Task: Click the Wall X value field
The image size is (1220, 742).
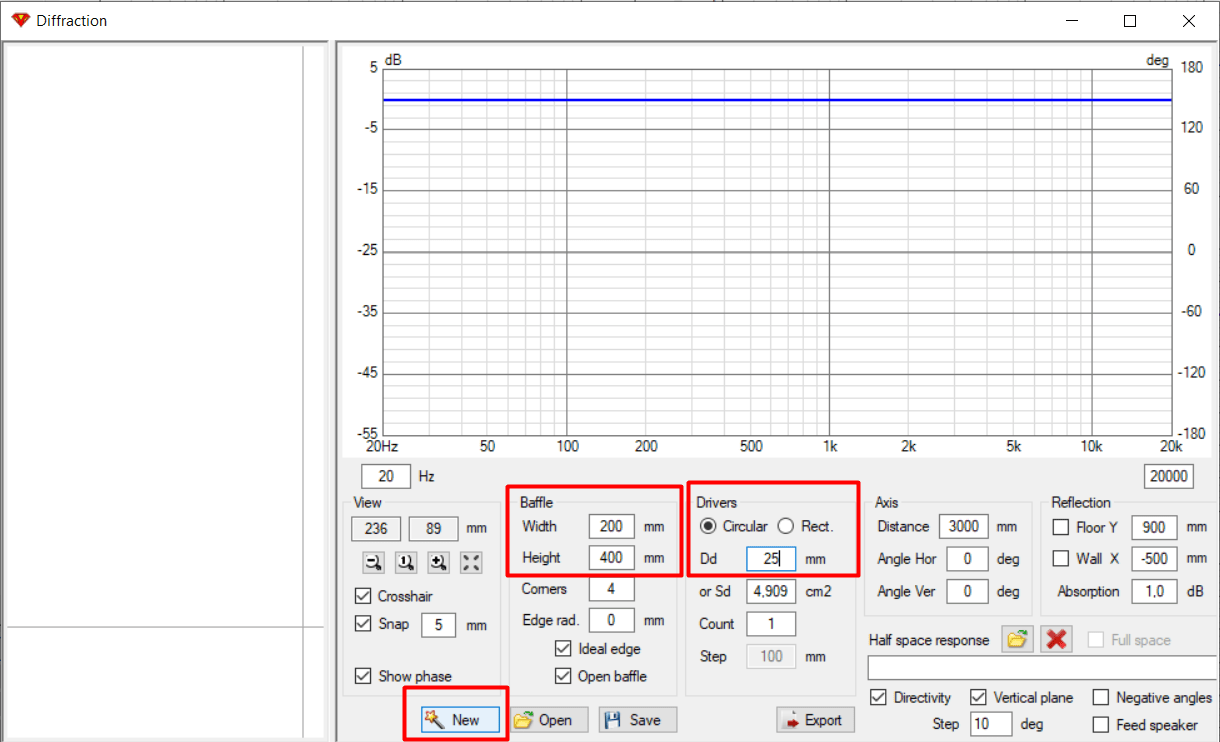Action: (x=1154, y=559)
